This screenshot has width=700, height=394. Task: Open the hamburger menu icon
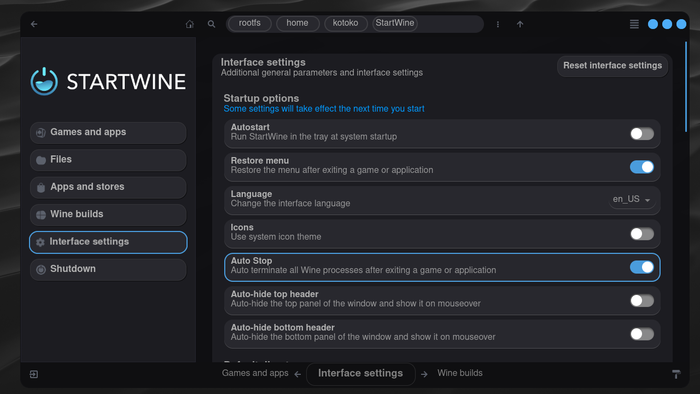634,24
